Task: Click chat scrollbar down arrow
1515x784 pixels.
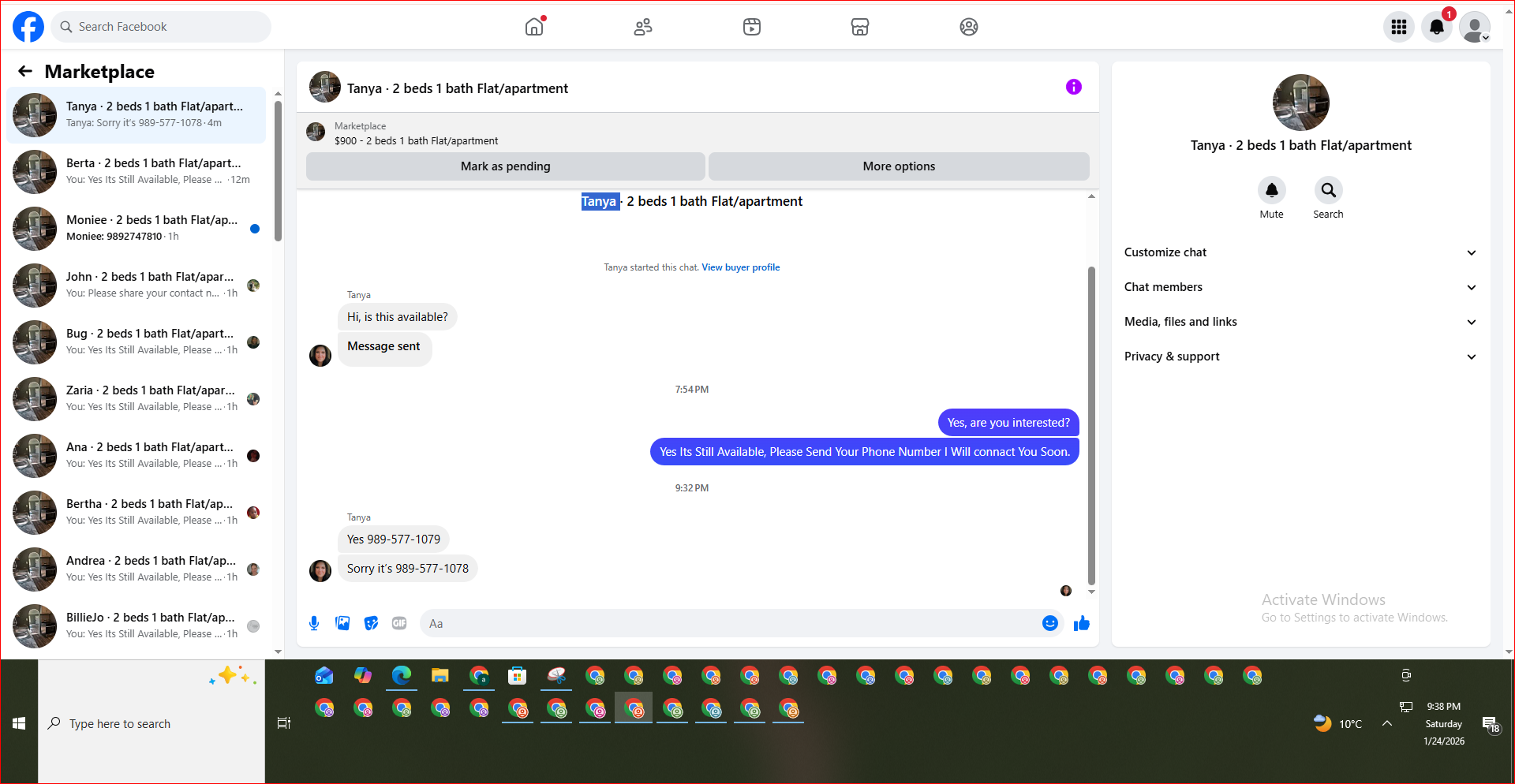Action: click(1091, 592)
